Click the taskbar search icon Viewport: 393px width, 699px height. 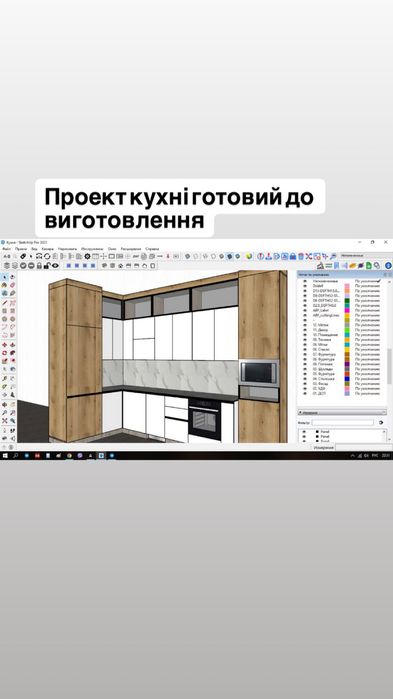[16, 456]
